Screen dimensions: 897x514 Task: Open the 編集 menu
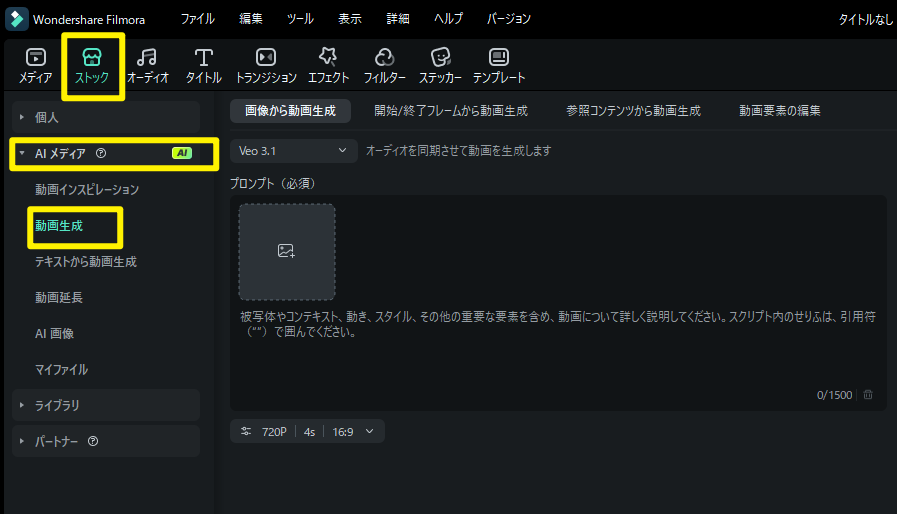251,19
